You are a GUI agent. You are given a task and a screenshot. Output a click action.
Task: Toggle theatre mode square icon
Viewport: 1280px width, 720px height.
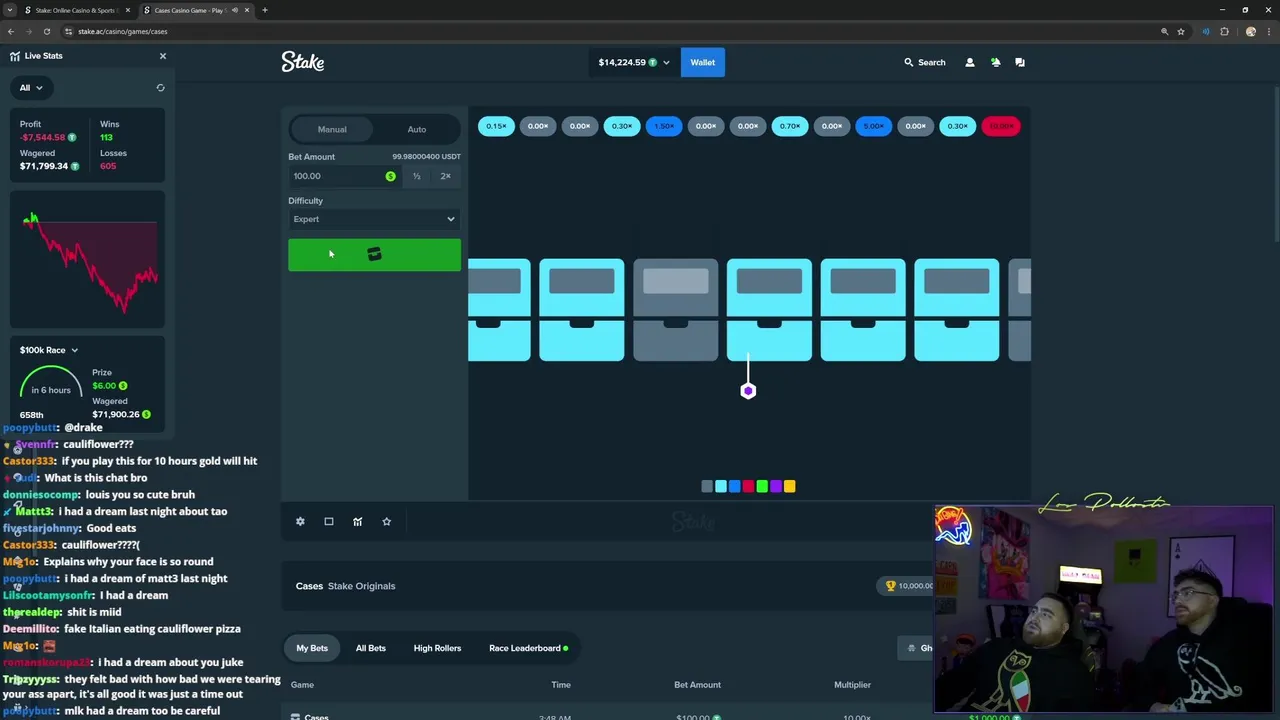(329, 521)
